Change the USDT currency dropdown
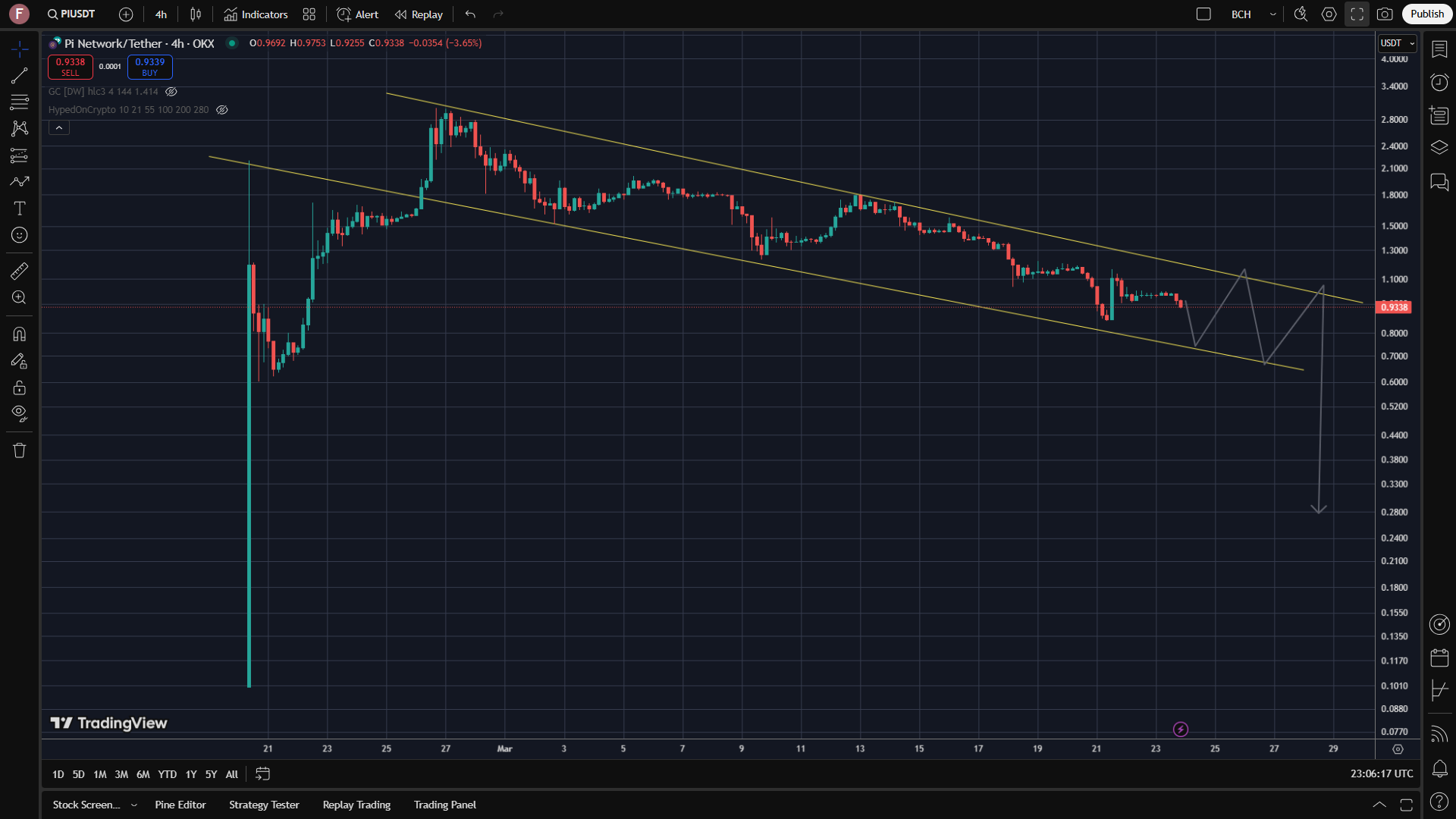Screen dimensions: 1456x819 click(x=1397, y=43)
